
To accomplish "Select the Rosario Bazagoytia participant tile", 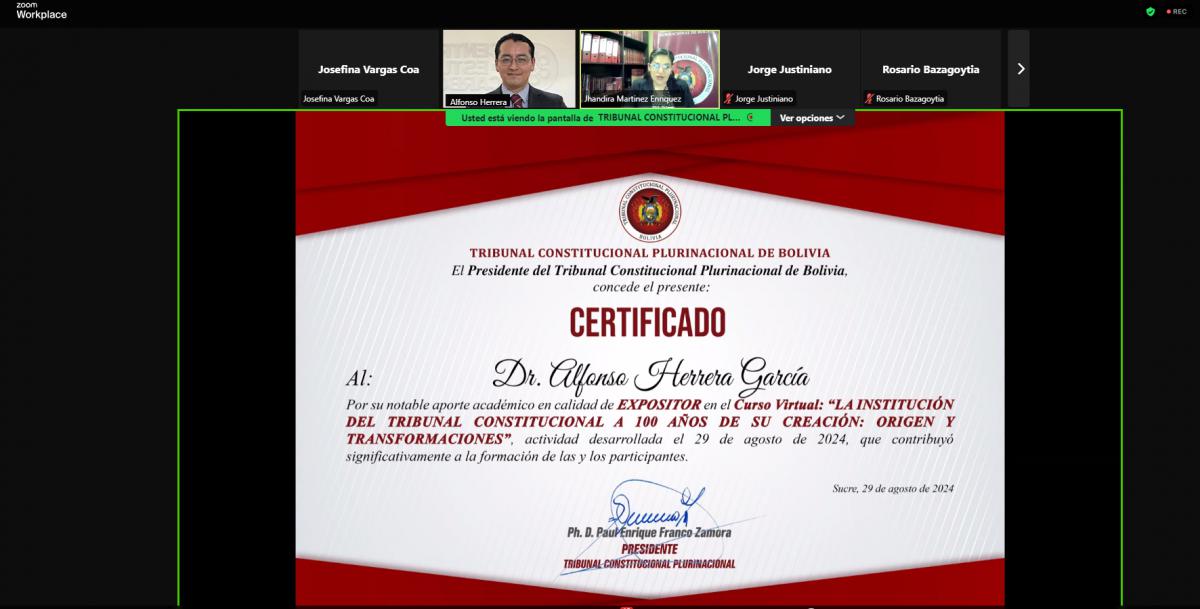I will (x=930, y=68).
